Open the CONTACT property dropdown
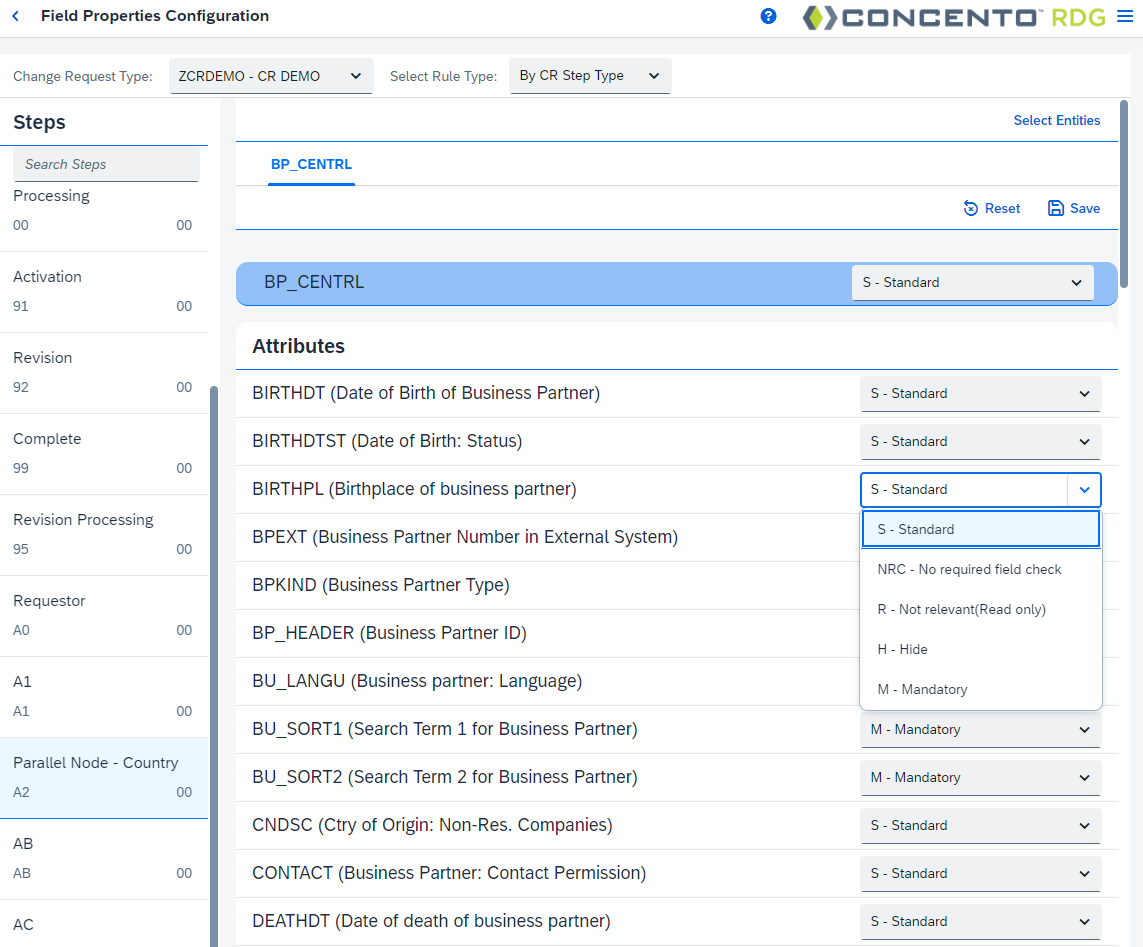 [x=980, y=873]
